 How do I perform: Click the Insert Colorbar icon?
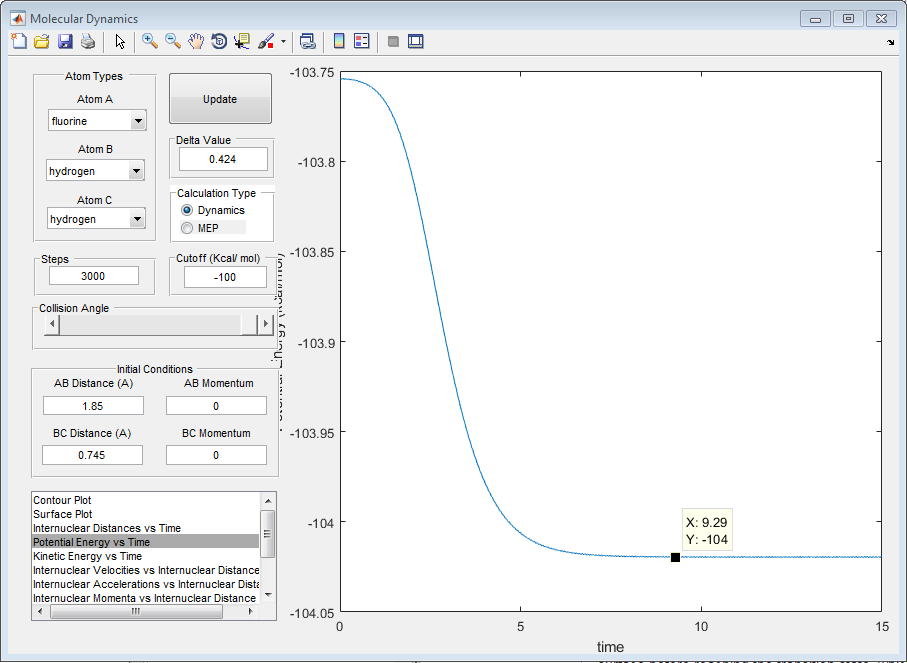click(x=339, y=41)
